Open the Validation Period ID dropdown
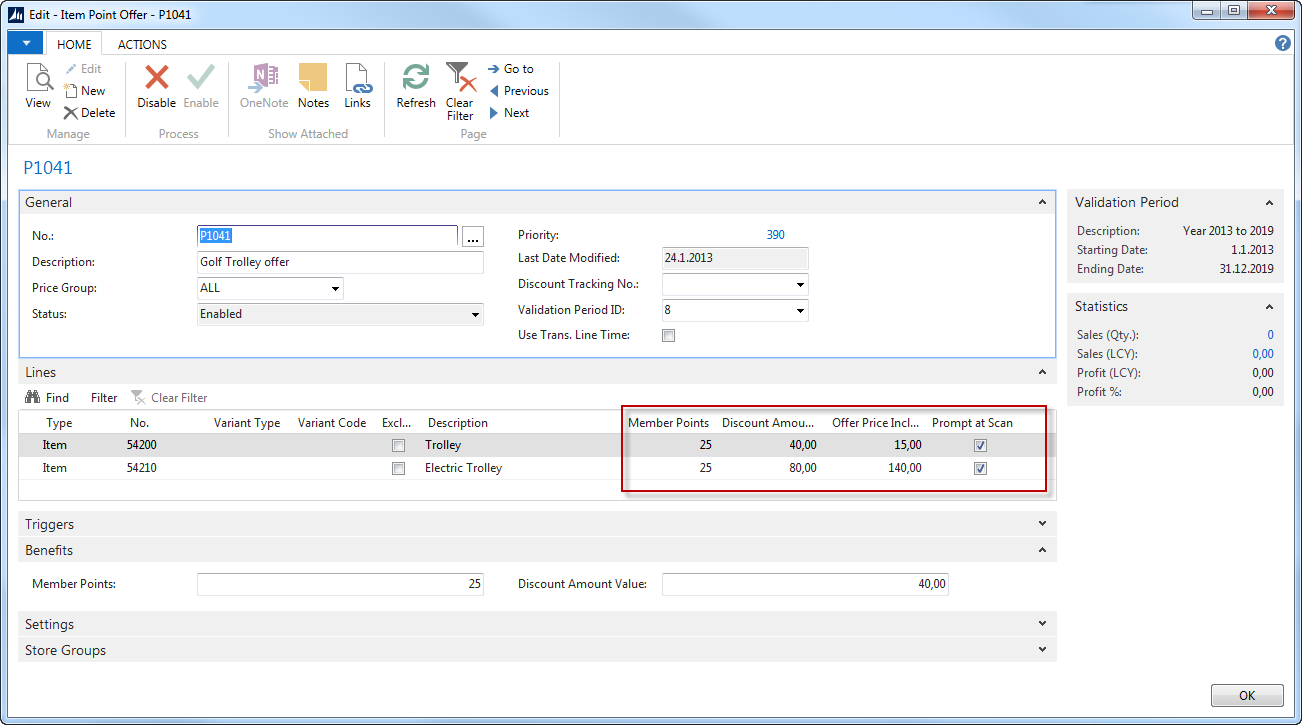Image resolution: width=1302 pixels, height=725 pixels. coord(800,311)
